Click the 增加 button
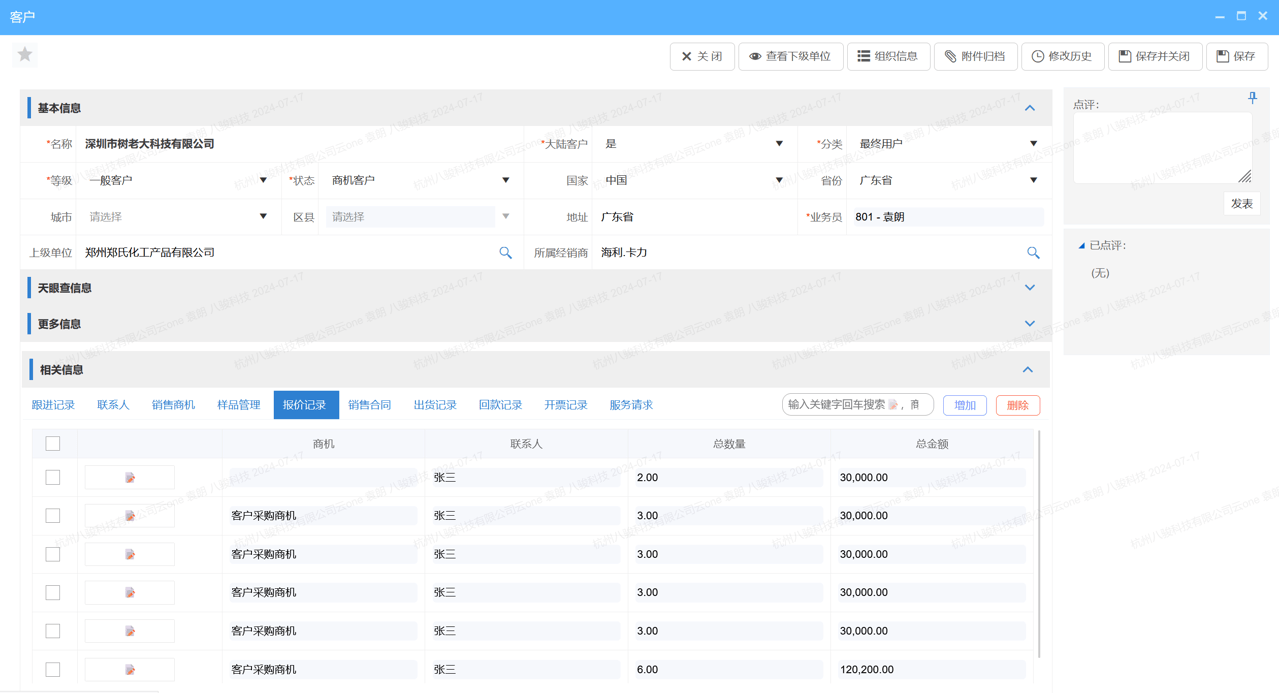 (x=964, y=405)
